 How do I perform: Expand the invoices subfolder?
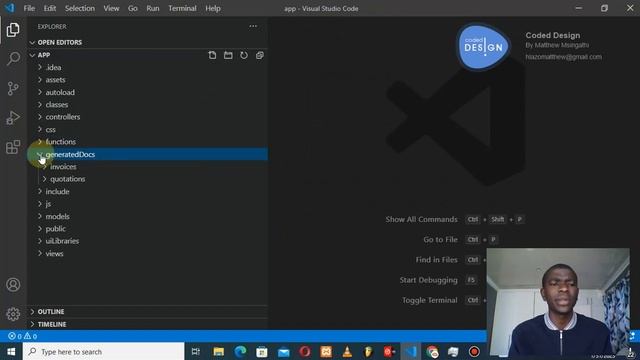[x=148, y=167]
